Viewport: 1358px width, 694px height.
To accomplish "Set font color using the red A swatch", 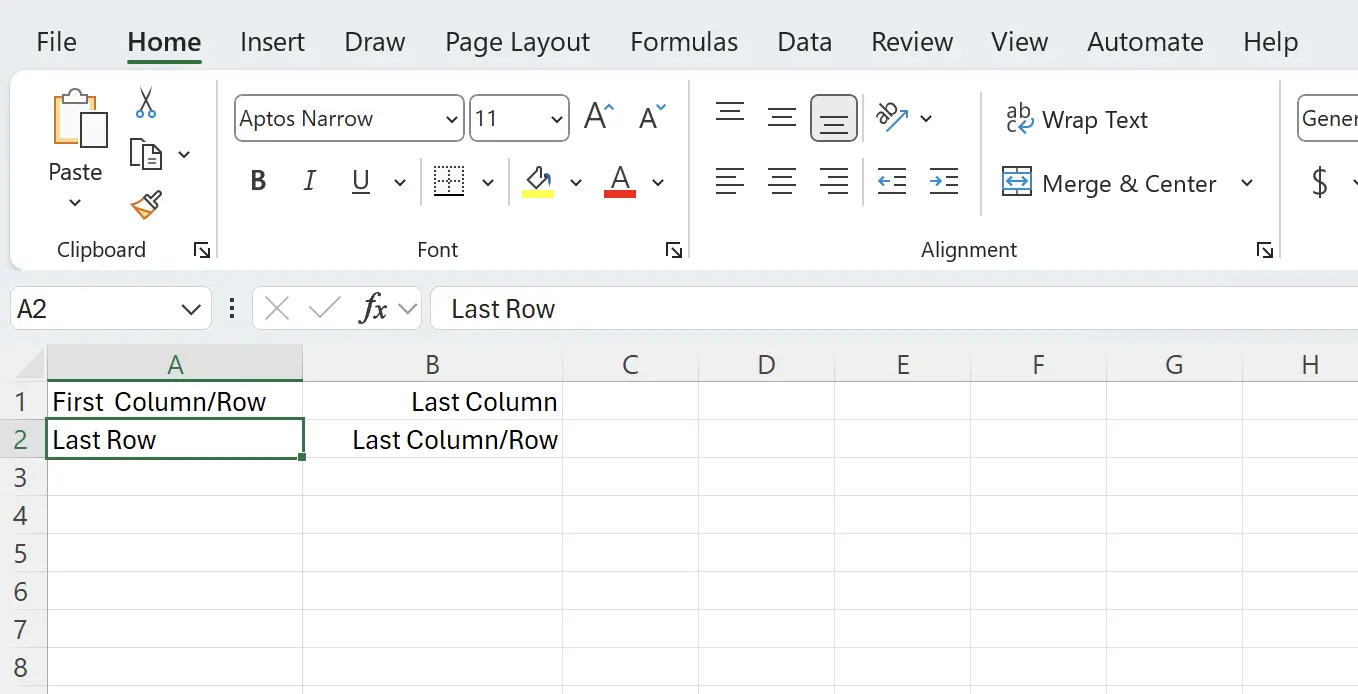I will 620,181.
